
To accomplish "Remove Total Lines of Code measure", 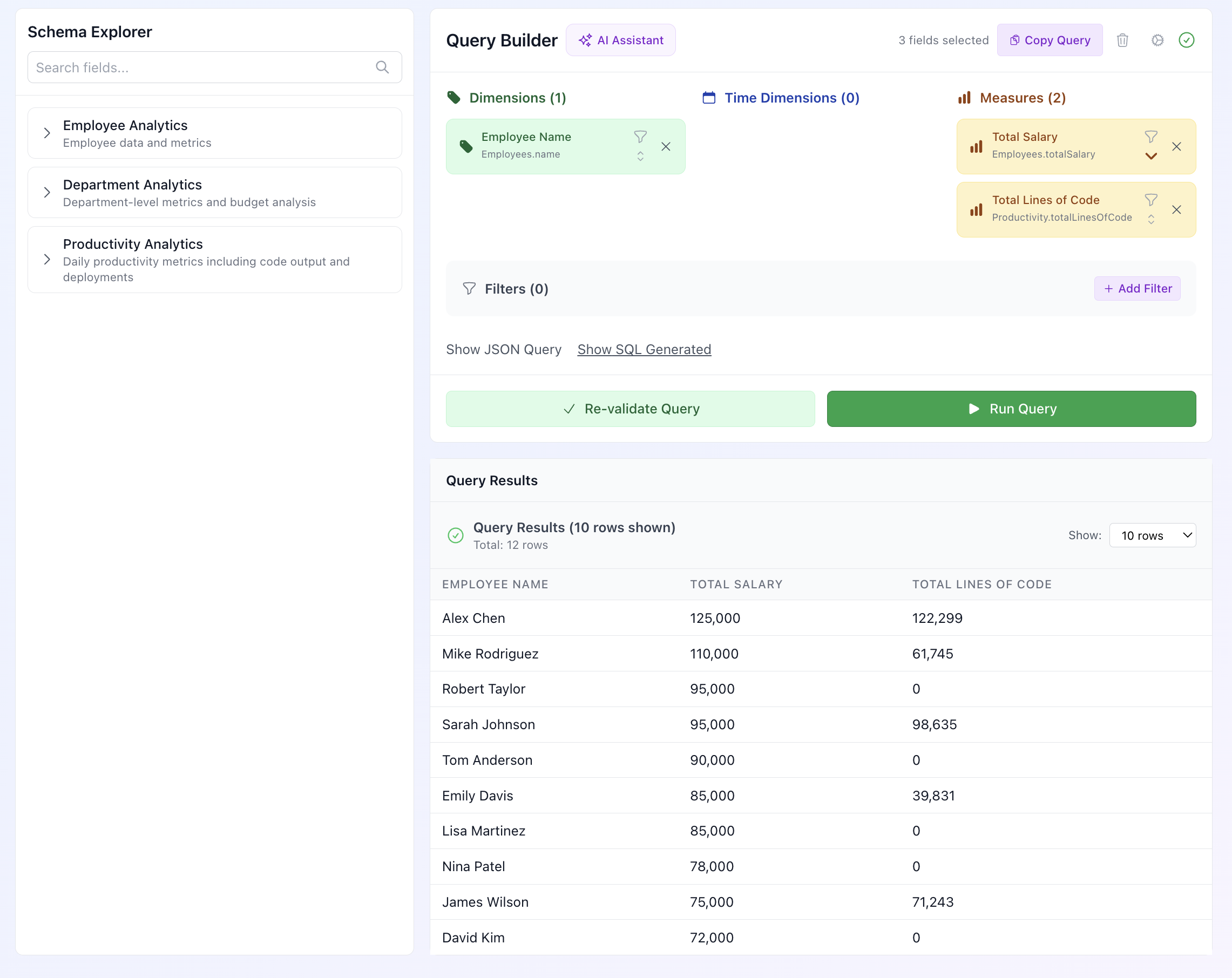I will (1176, 209).
